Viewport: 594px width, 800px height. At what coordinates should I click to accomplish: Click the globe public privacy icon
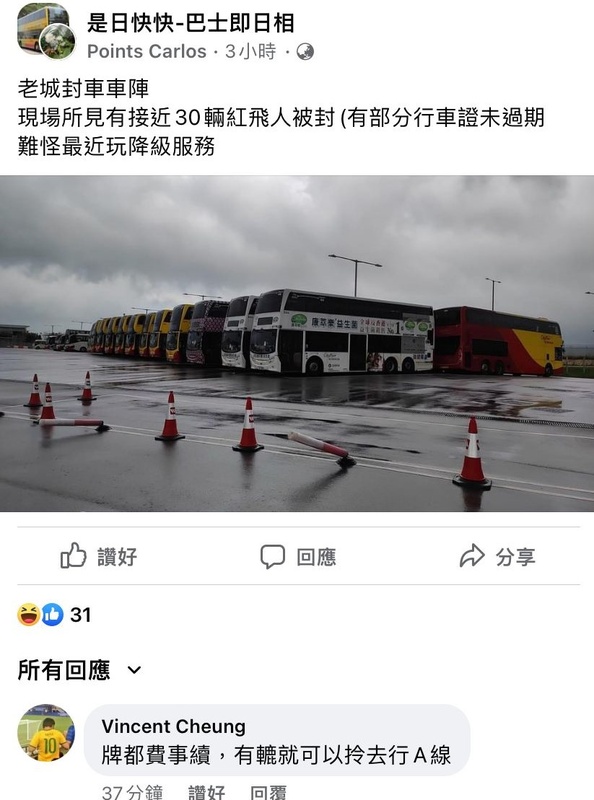tap(305, 52)
